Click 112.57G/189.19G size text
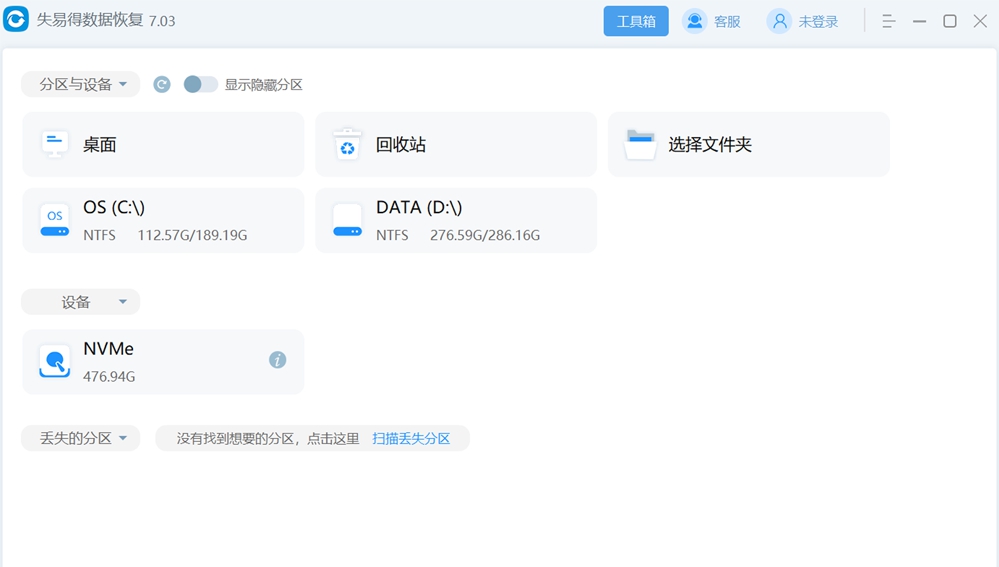Viewport: 999px width, 567px height. click(192, 235)
